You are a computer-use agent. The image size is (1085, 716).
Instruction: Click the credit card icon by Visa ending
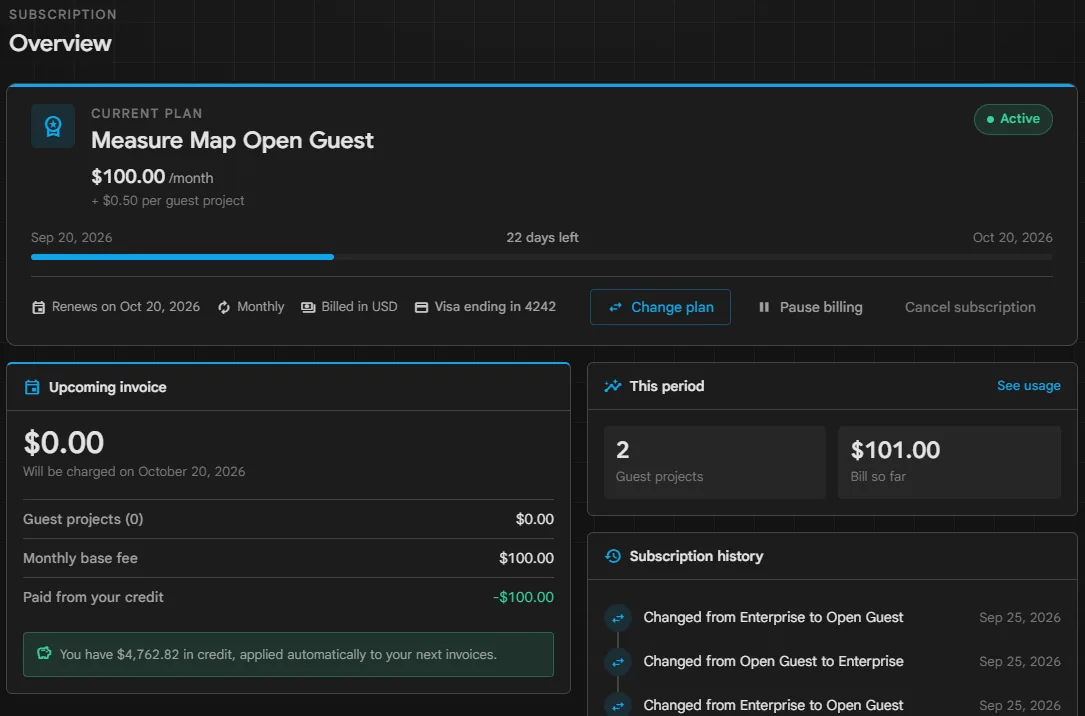click(x=421, y=307)
